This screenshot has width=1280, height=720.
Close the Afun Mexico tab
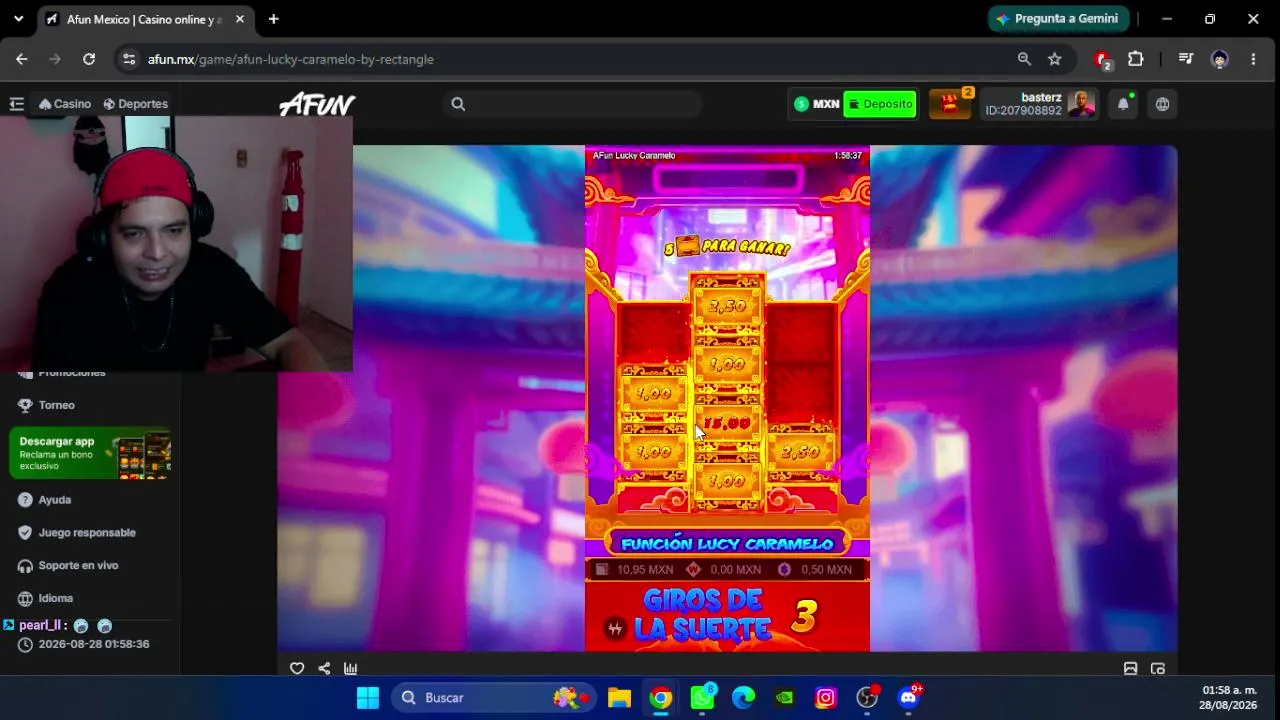tap(240, 19)
